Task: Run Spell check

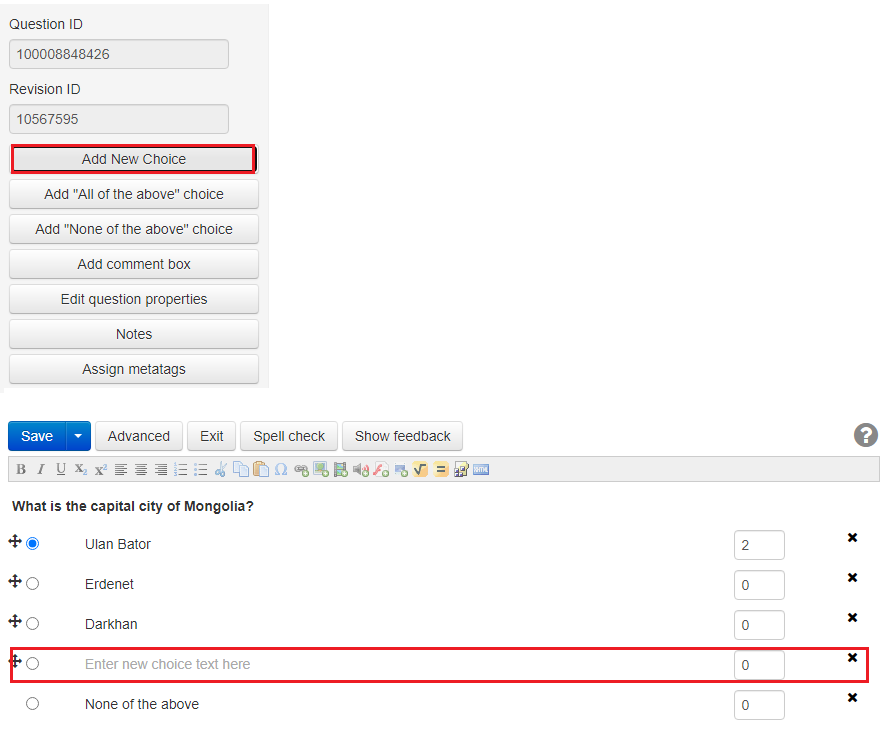Action: tap(289, 436)
